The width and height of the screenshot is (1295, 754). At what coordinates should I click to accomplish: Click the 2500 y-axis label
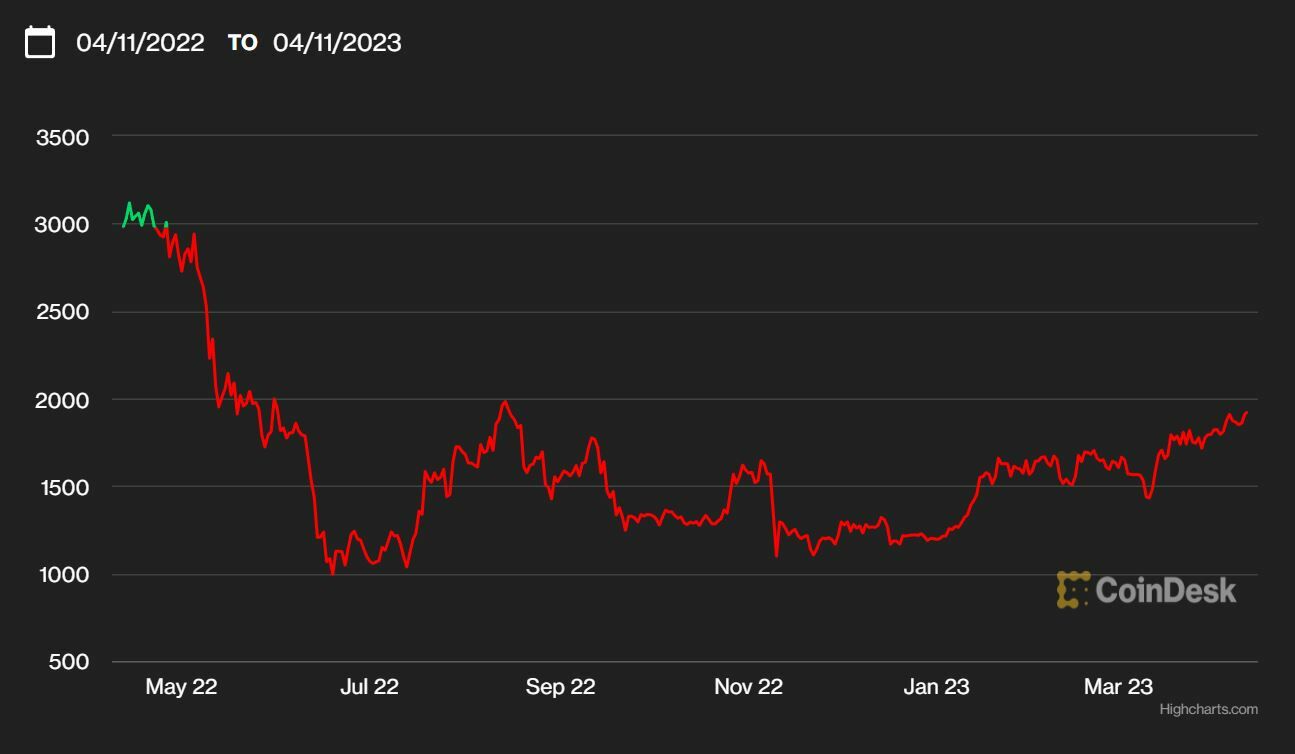click(62, 312)
